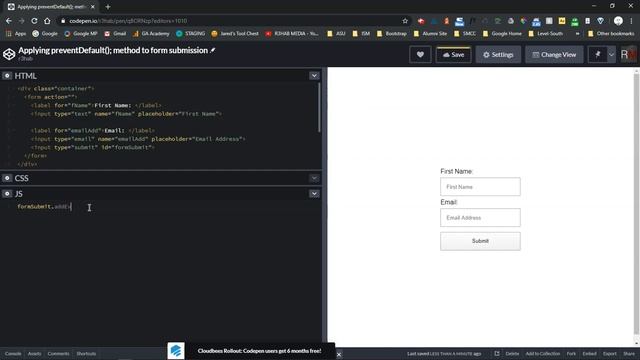Click the open-in-new-window icon in footer
This screenshot has width=640, height=360.
click(497, 354)
